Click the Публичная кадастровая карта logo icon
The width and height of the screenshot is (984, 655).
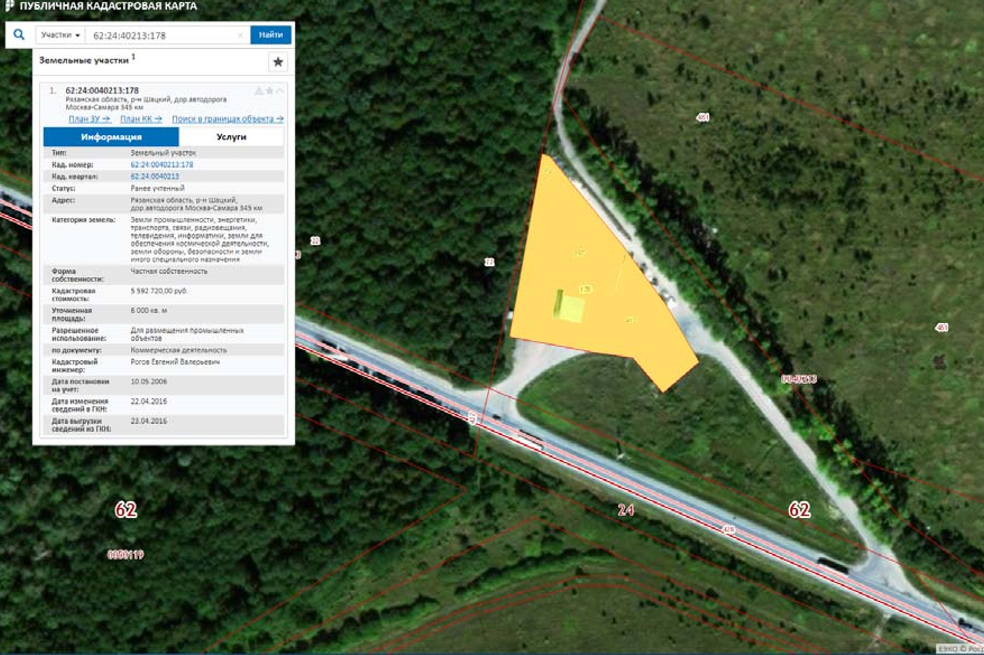(9, 6)
